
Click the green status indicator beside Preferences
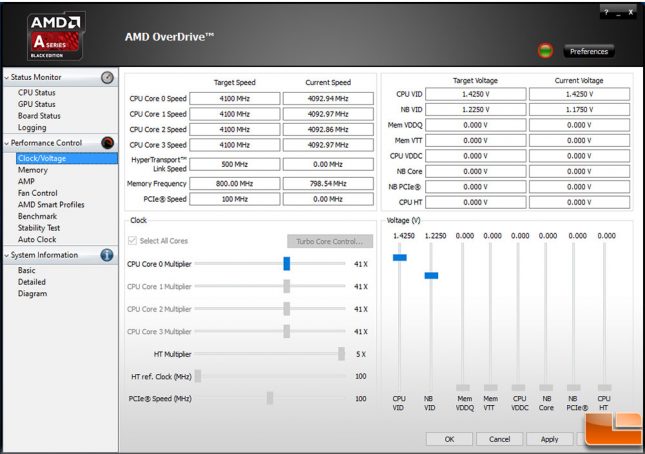tap(545, 51)
